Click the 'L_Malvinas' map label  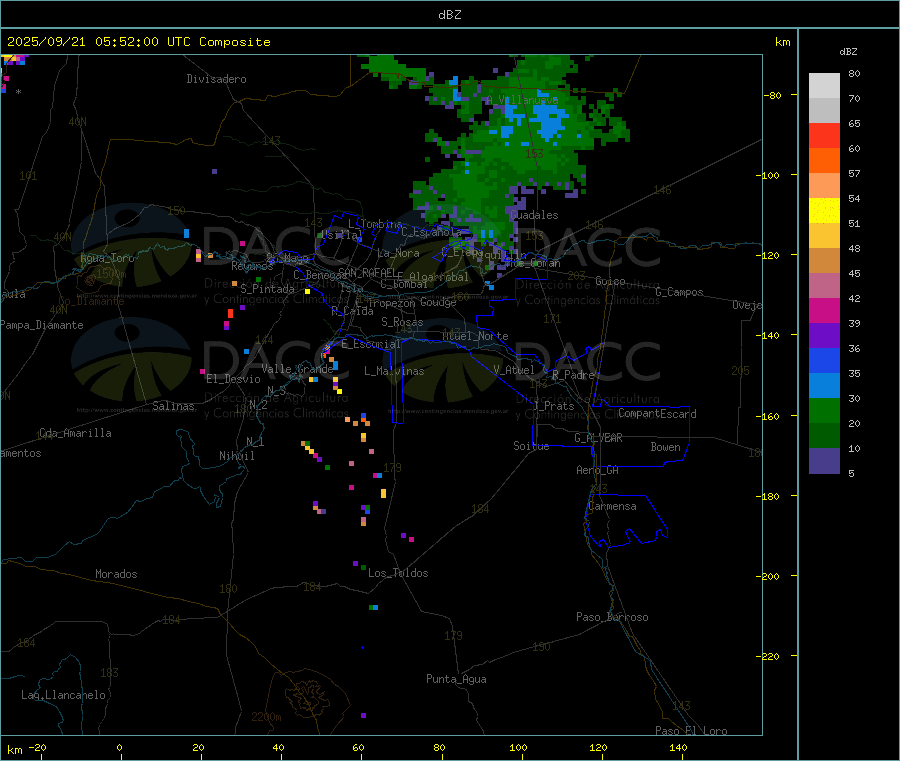click(394, 371)
